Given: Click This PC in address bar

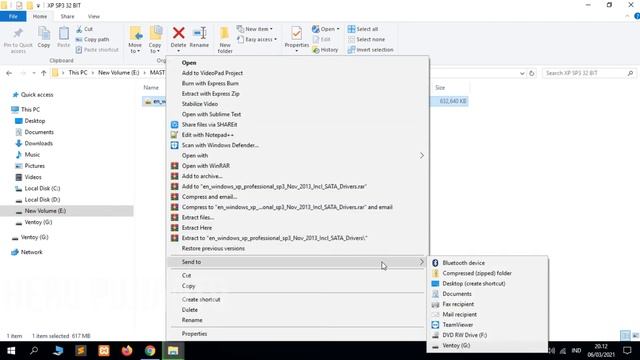Looking at the screenshot, I should 78,73.
